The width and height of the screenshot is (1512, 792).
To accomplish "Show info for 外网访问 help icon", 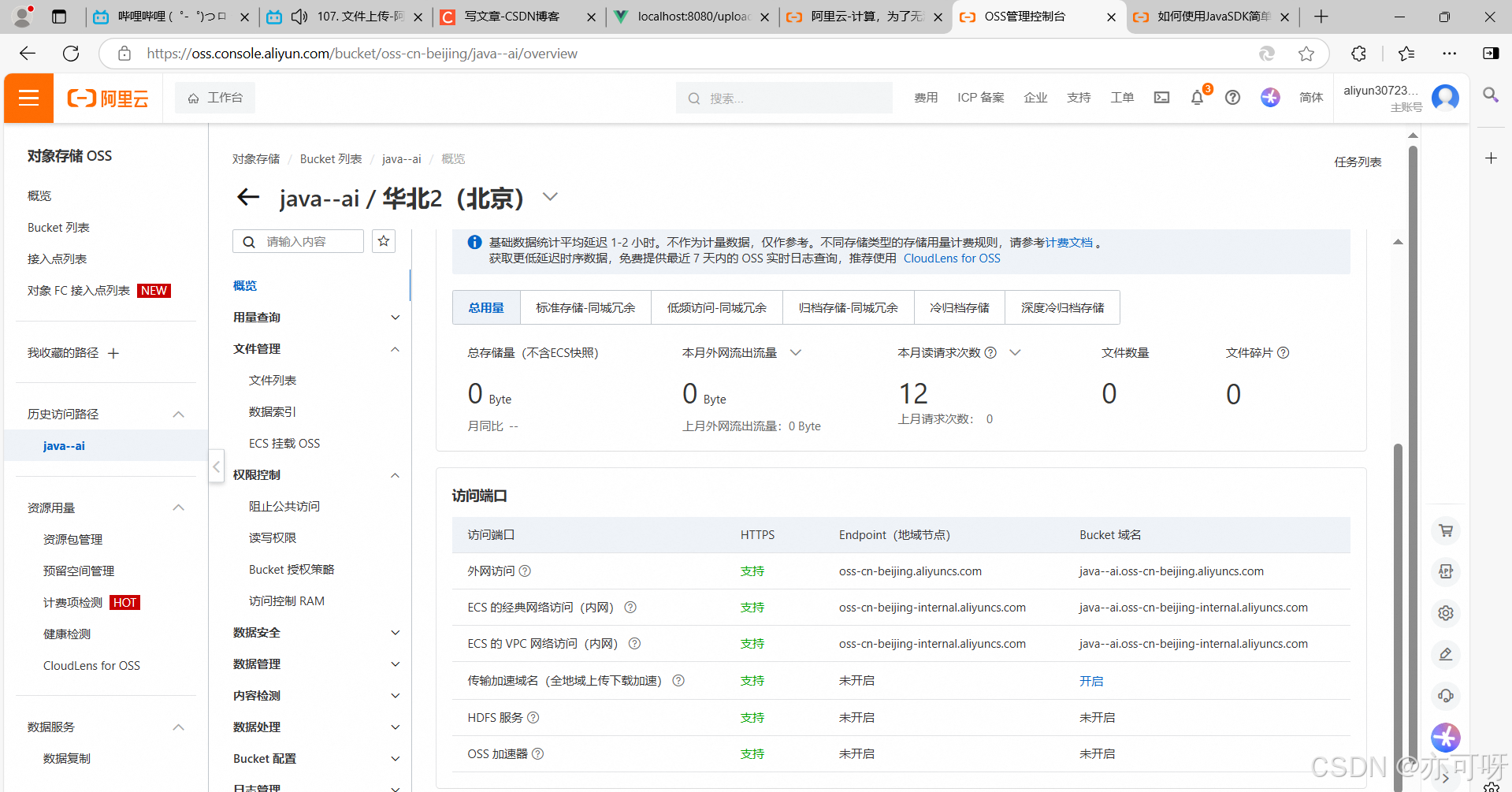I will click(x=525, y=571).
